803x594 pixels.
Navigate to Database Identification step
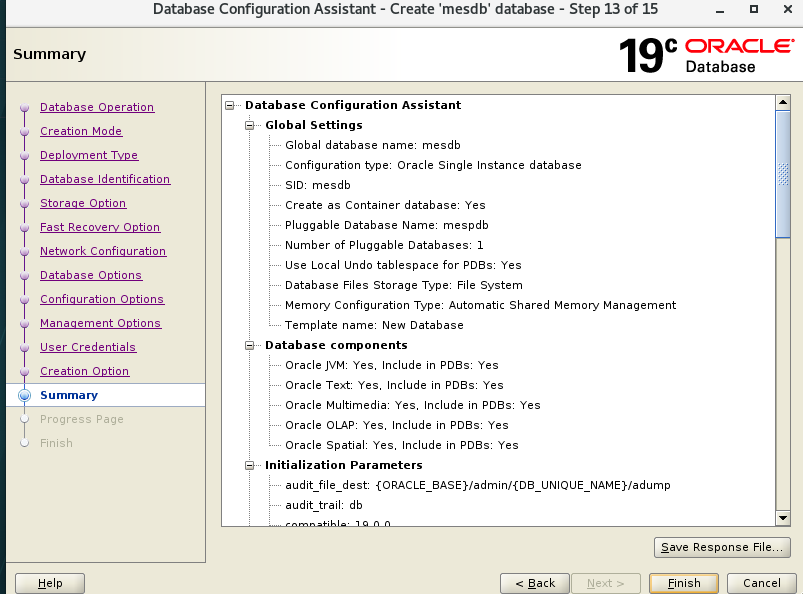(105, 179)
